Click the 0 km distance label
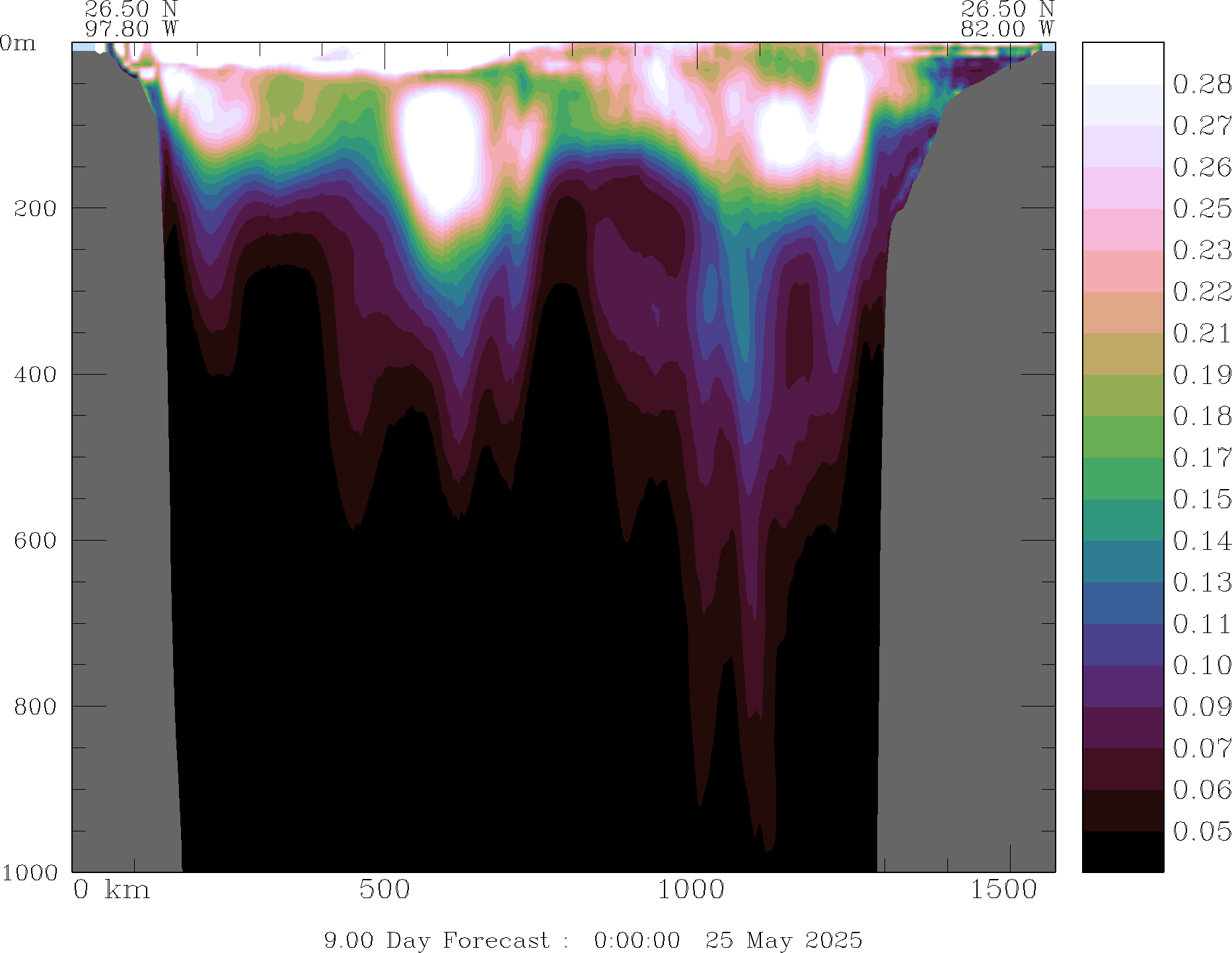Viewport: 1232px width, 953px height. tap(112, 890)
